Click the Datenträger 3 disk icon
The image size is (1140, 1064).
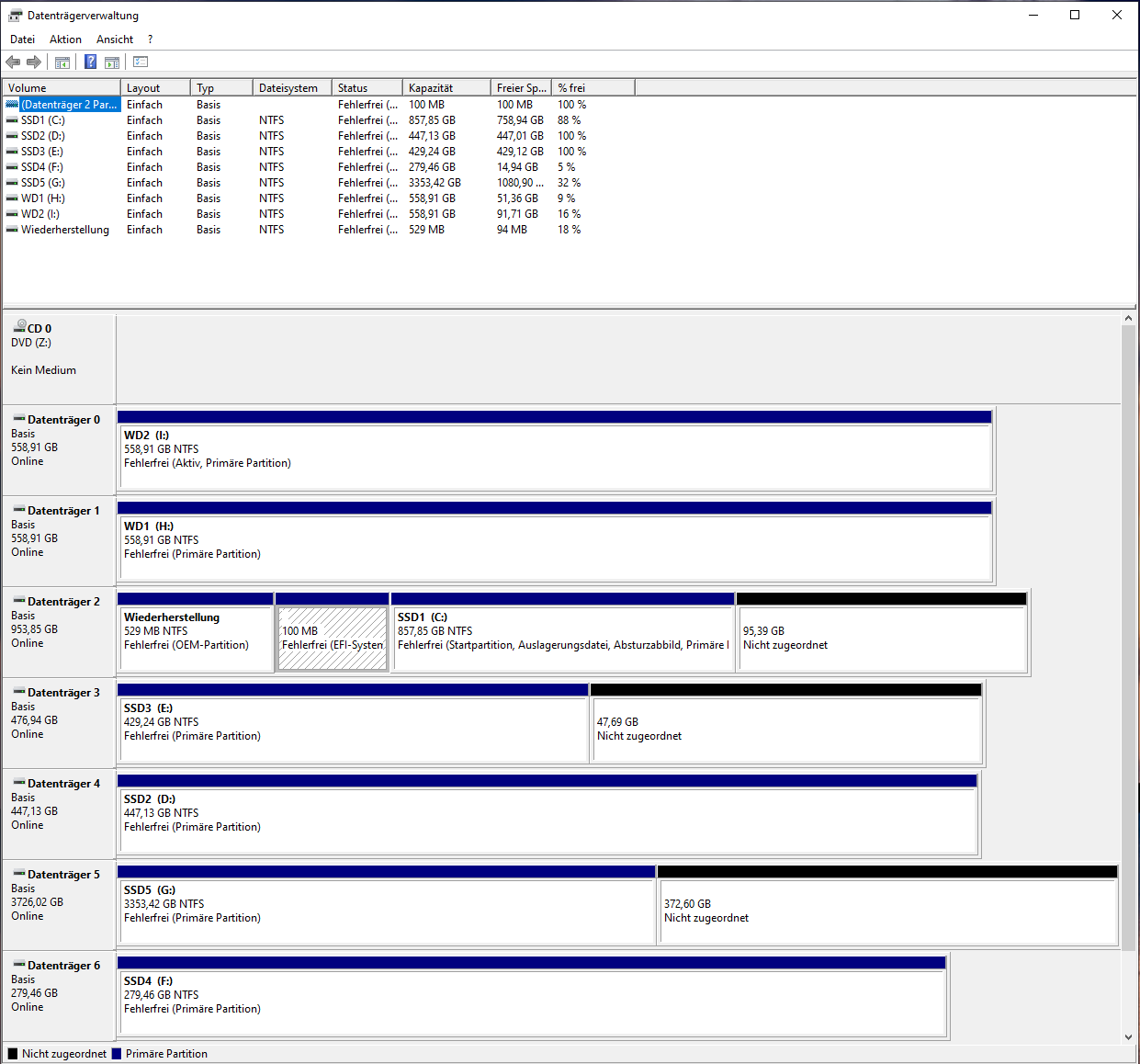tap(19, 692)
